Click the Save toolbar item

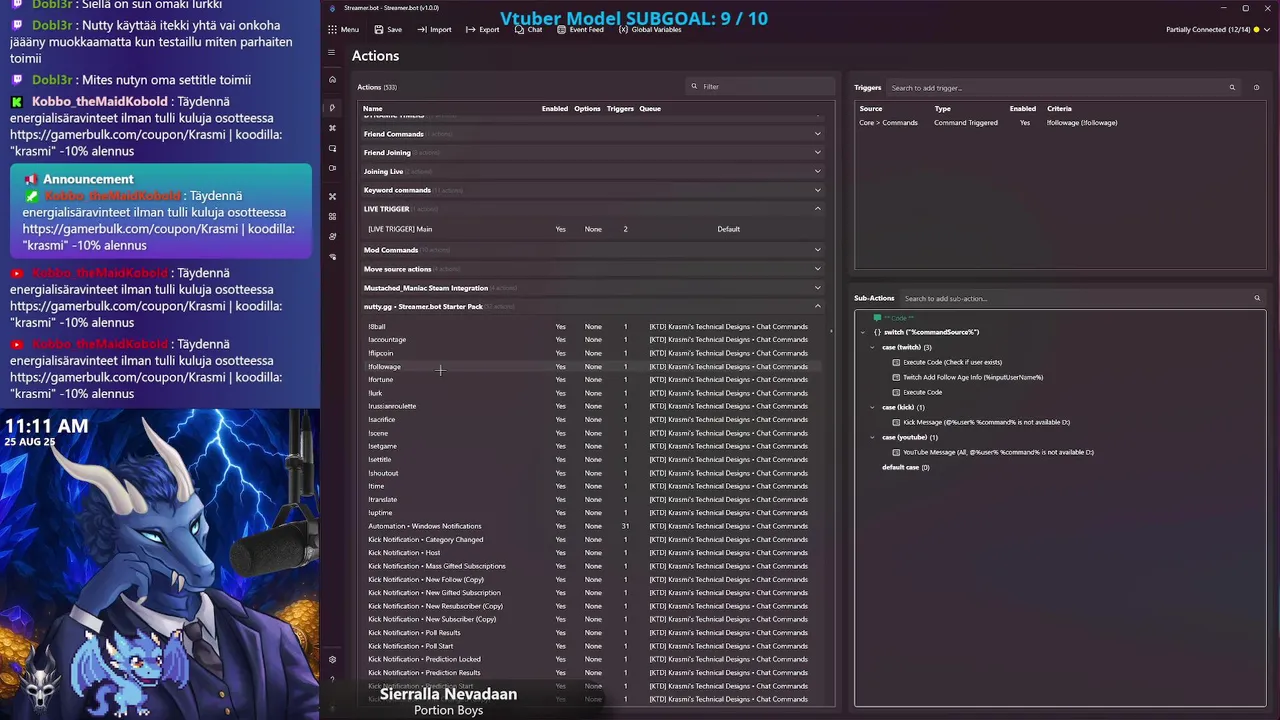click(x=388, y=29)
